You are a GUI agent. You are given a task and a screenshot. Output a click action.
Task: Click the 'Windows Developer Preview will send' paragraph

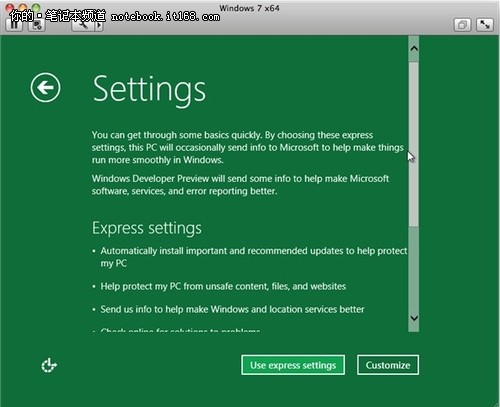click(240, 185)
